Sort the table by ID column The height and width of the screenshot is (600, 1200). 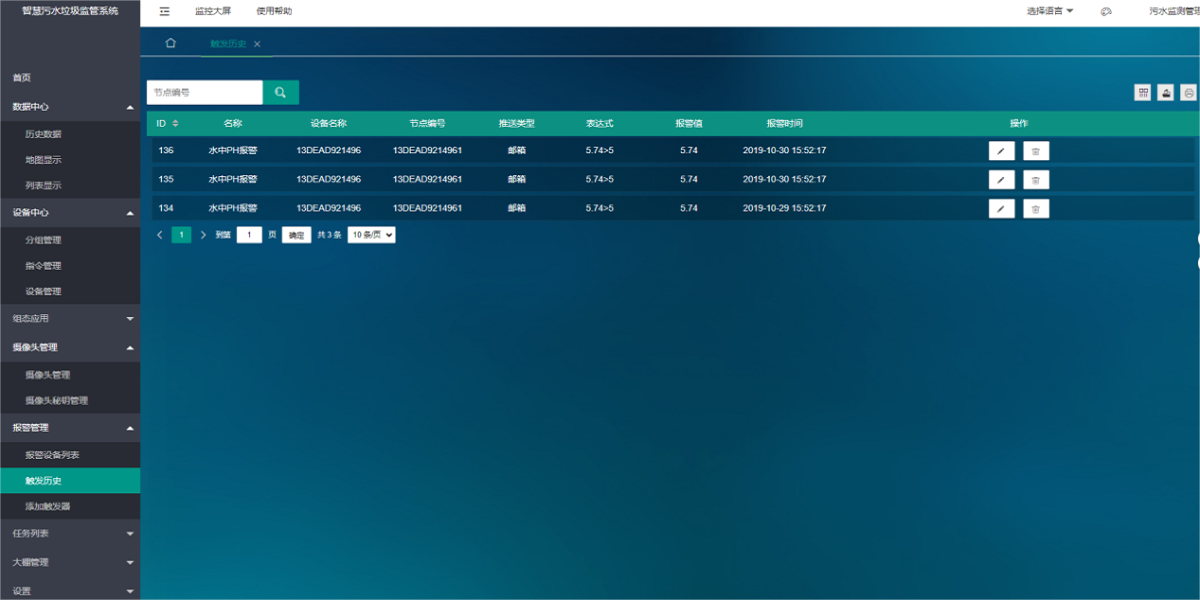click(x=176, y=123)
